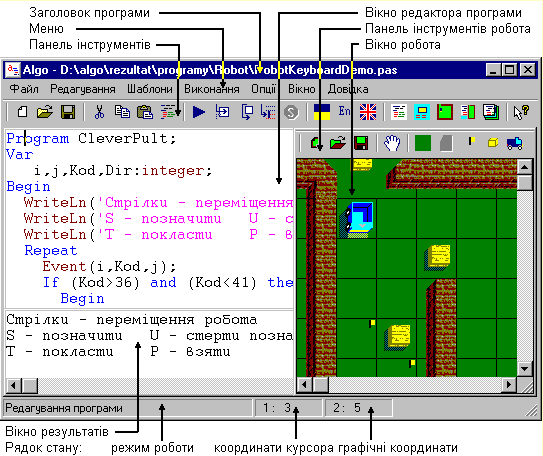Click the 'If (Kod>36) and (Kod<41)' line
The height and width of the screenshot is (456, 543).
click(x=150, y=283)
